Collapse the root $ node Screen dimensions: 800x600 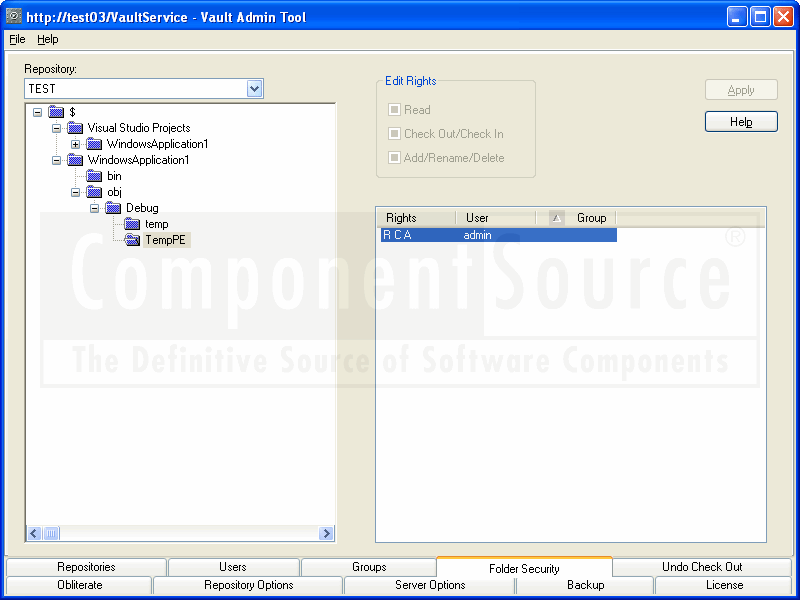coord(37,112)
